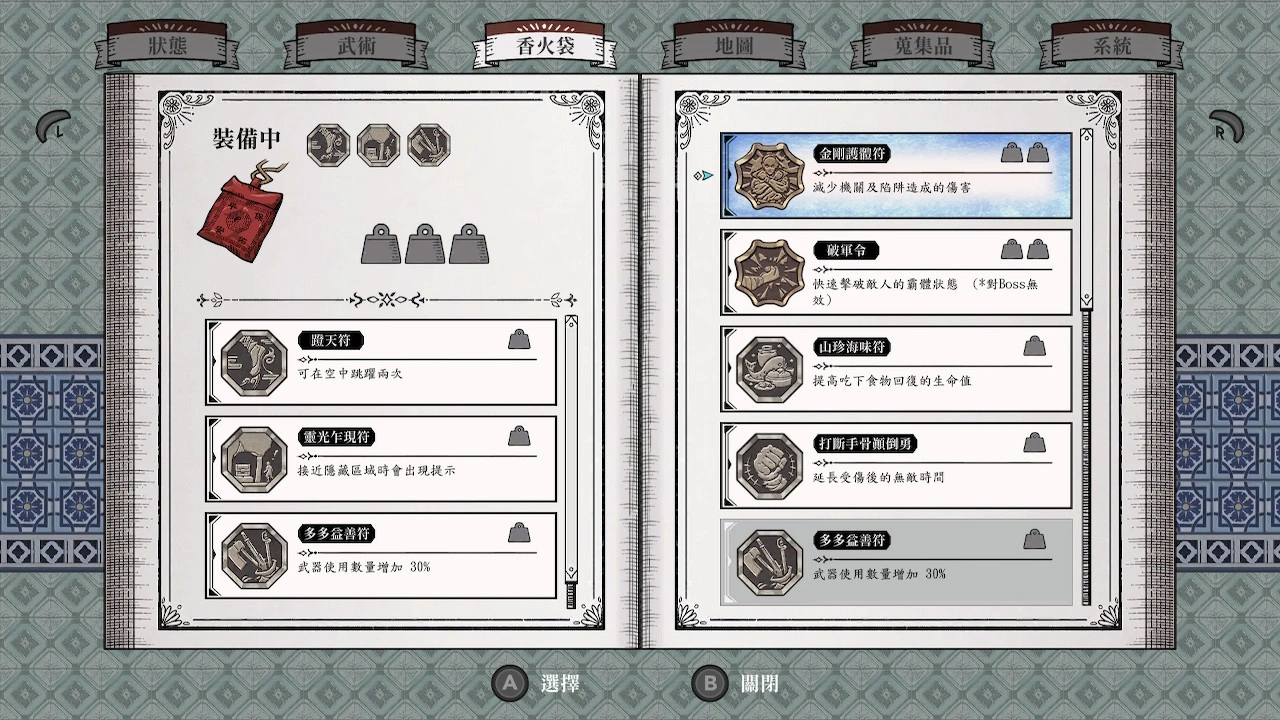Choose the 山珍海味符 food talisman icon

point(770,370)
